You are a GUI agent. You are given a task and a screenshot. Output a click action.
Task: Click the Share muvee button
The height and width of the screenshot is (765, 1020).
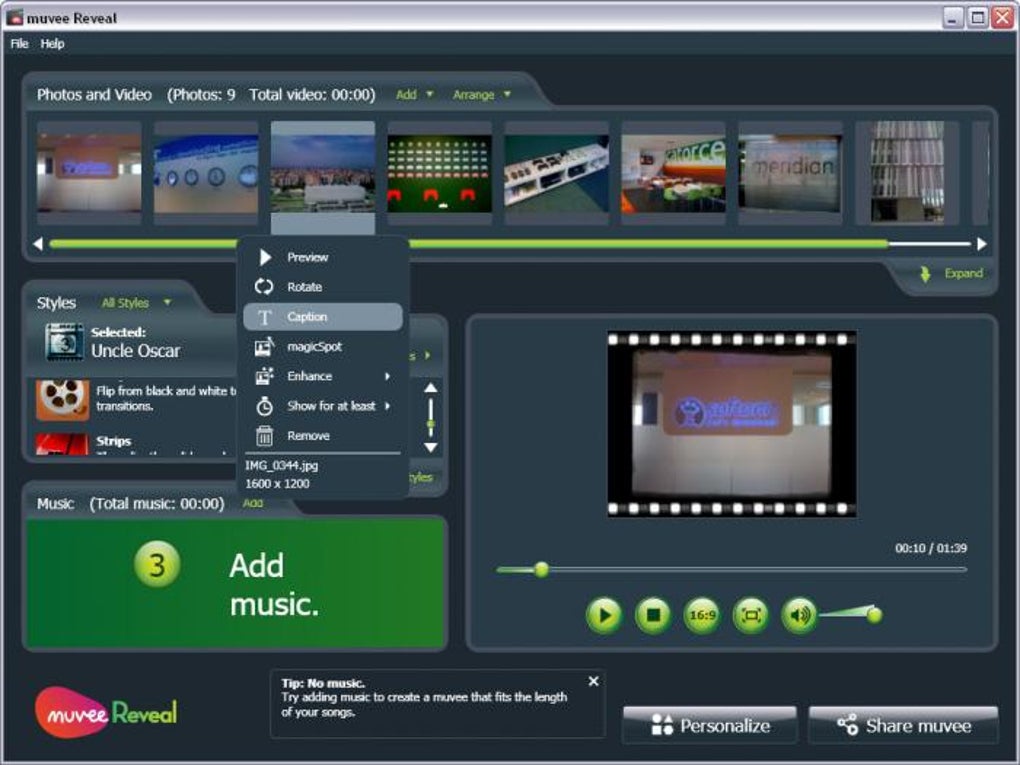(x=903, y=725)
